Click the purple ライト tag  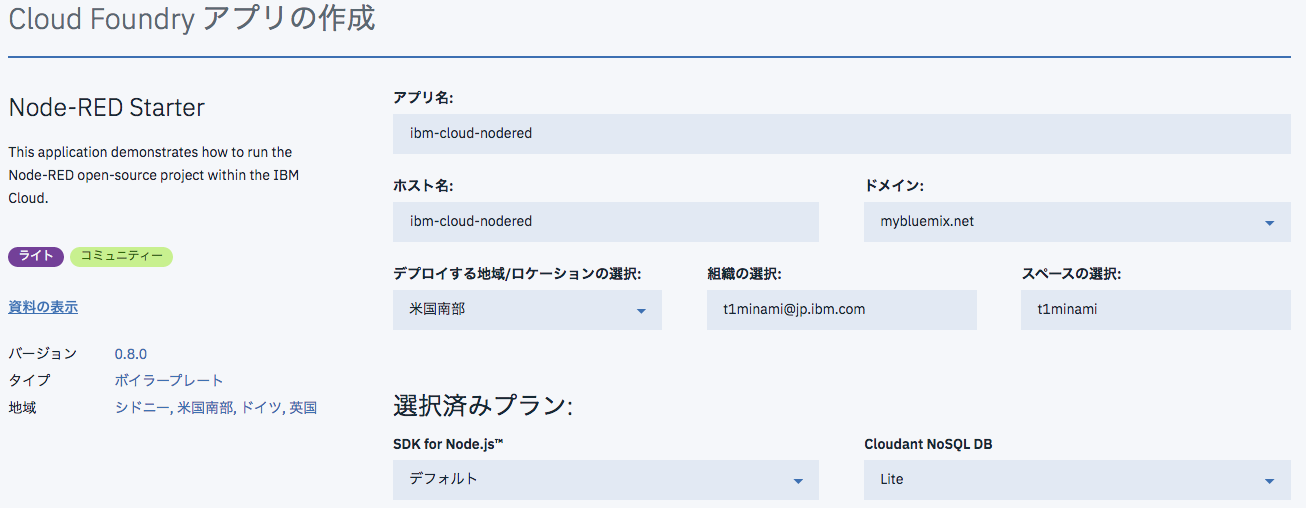tap(36, 257)
